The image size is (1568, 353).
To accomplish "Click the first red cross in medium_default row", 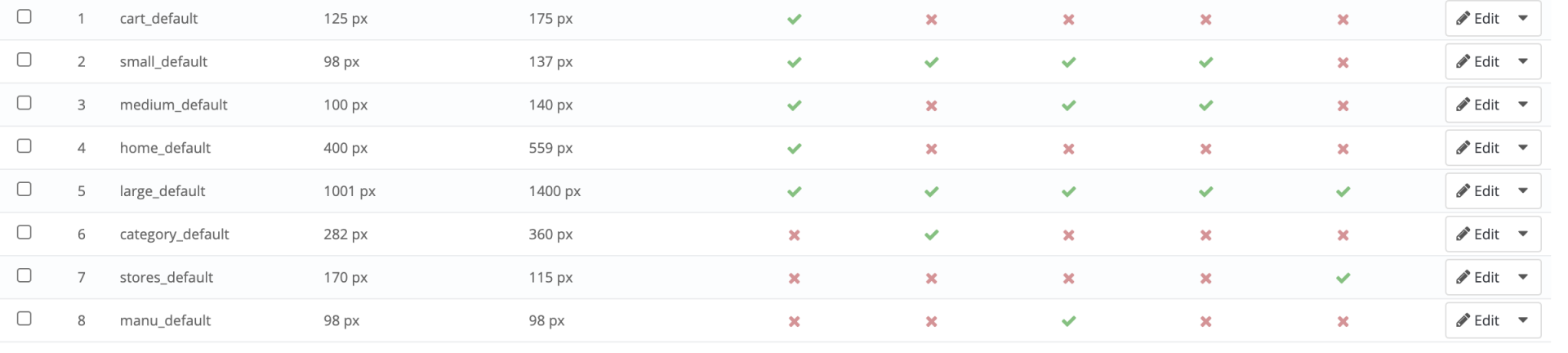I will 931,105.
